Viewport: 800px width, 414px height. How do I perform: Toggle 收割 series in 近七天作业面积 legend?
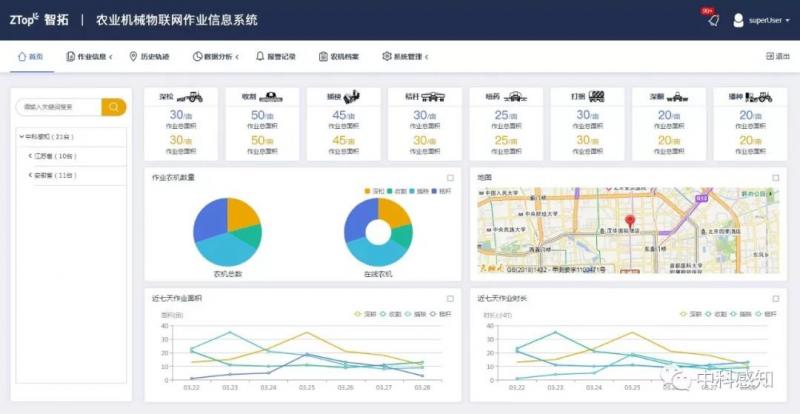[x=388, y=313]
